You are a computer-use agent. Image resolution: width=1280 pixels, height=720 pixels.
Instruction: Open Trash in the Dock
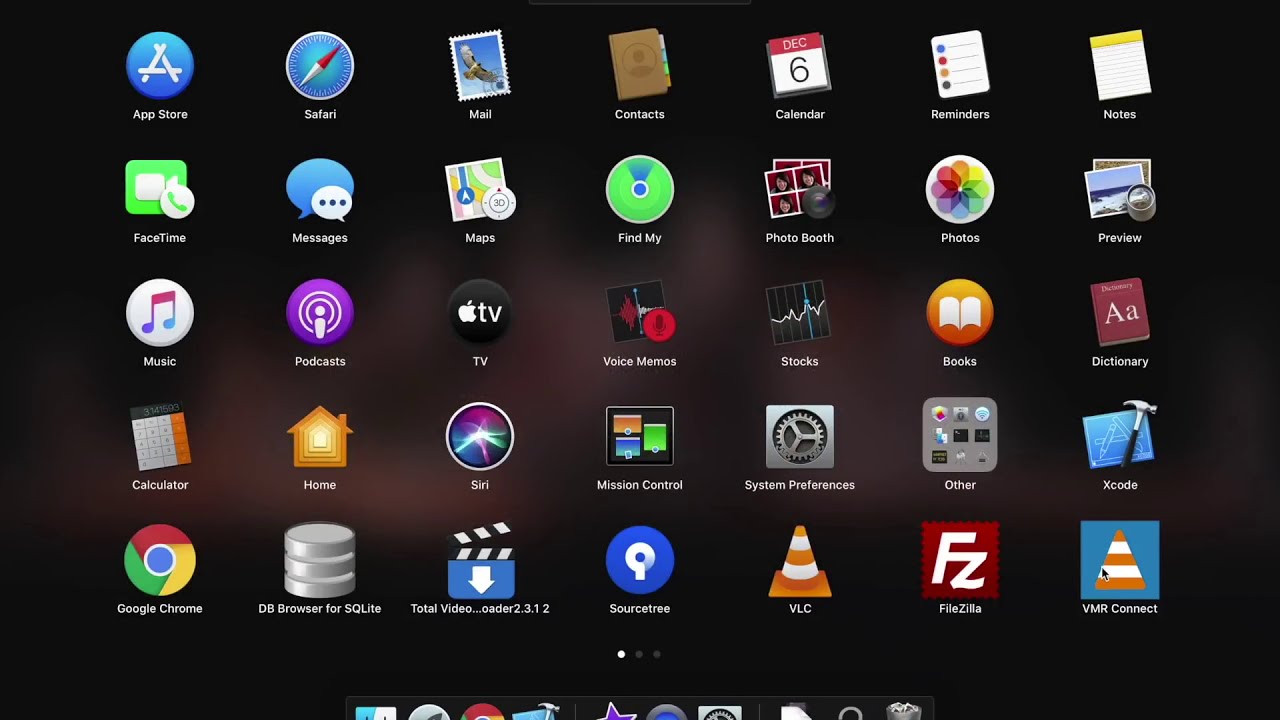click(x=904, y=712)
